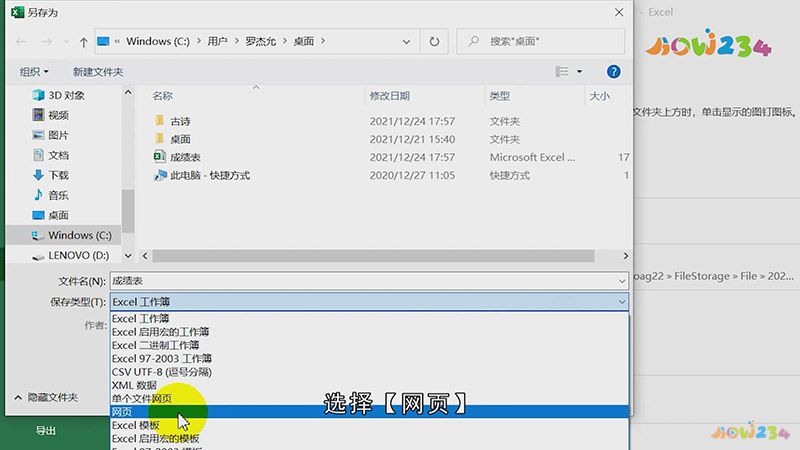Open the file name dropdown arrow

click(x=622, y=281)
